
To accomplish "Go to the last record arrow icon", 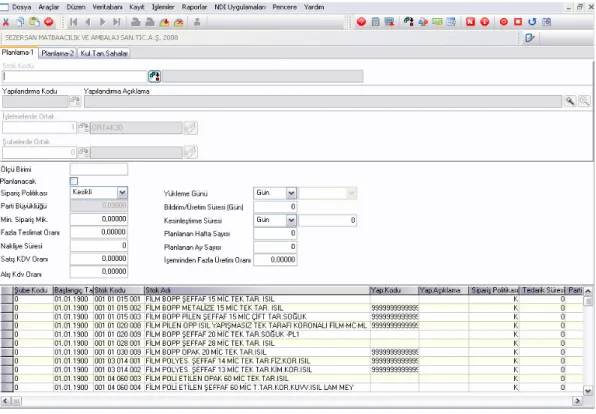I will (x=117, y=22).
